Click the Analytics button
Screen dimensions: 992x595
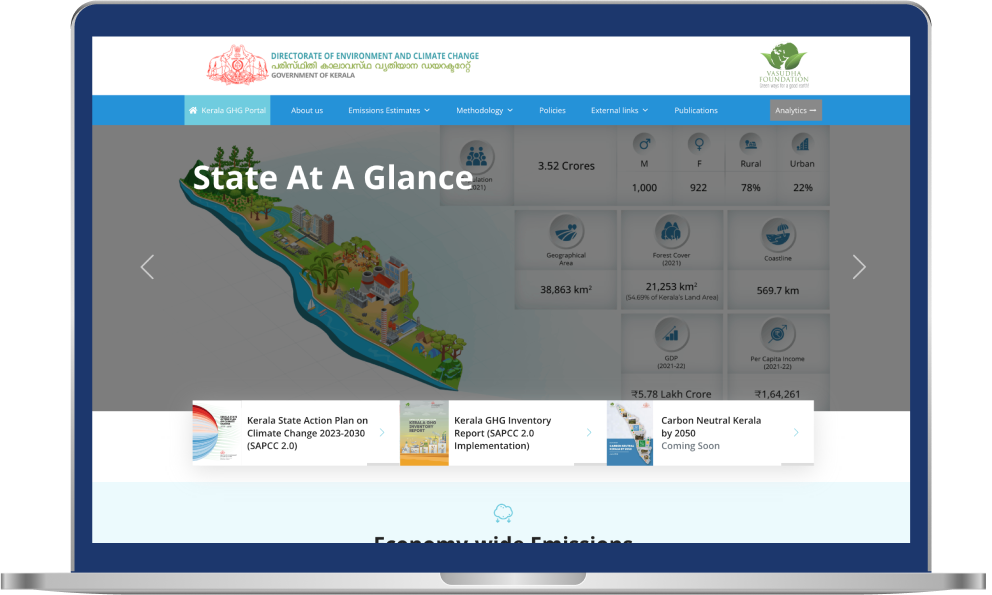[795, 110]
